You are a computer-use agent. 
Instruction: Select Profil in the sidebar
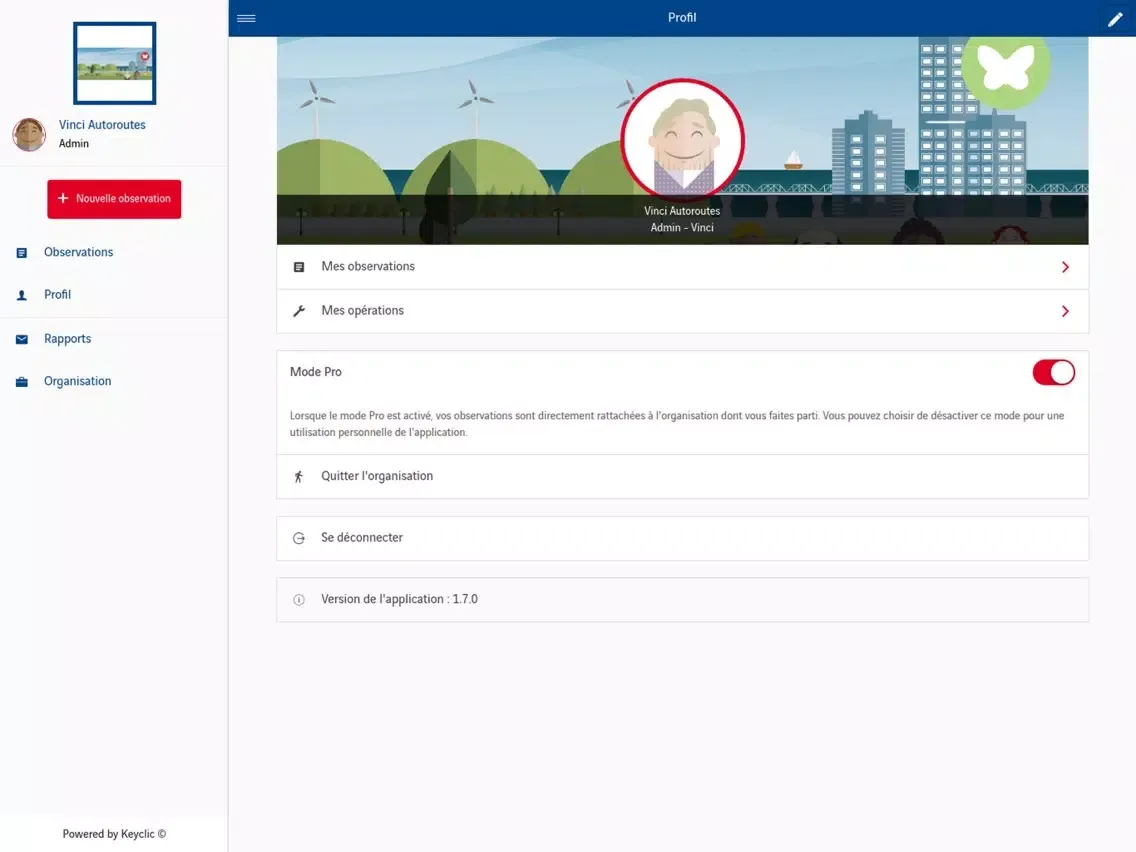click(x=57, y=295)
